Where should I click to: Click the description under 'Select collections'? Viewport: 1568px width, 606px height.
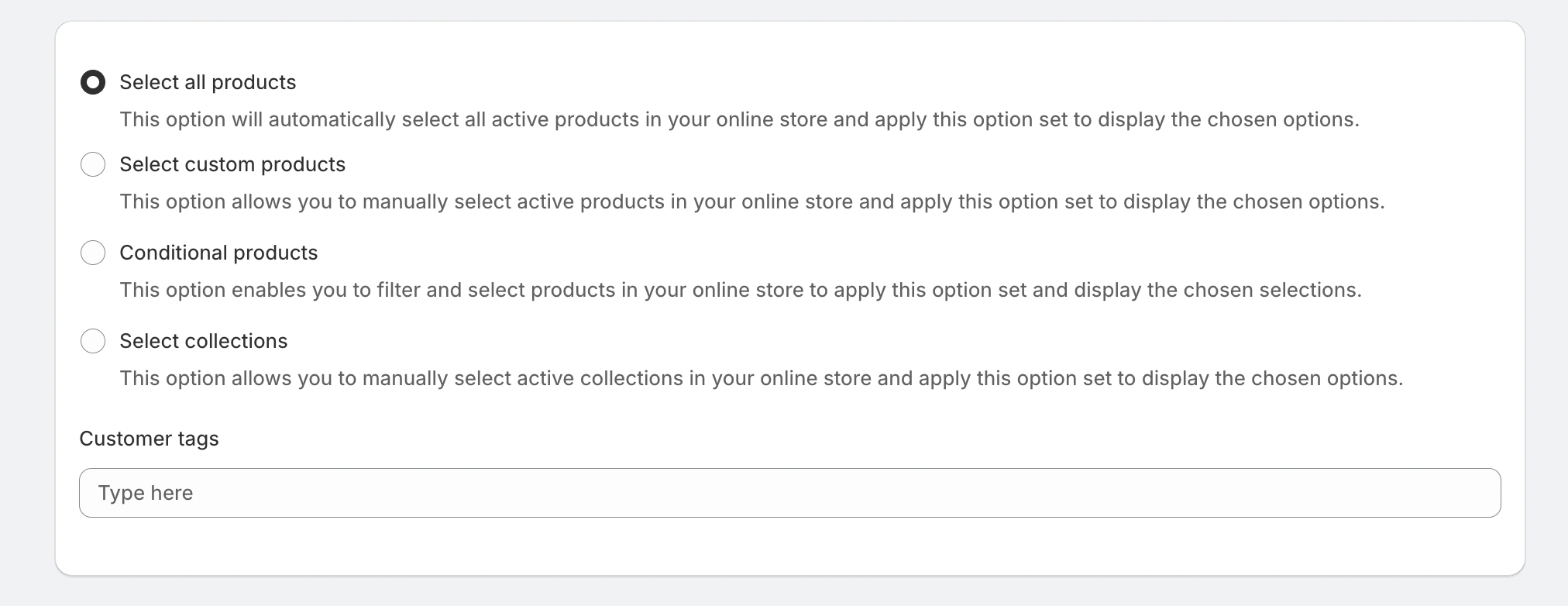pos(761,378)
